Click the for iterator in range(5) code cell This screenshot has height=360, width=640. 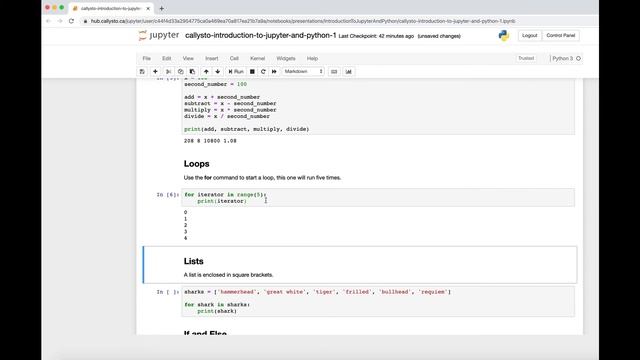pyautogui.click(x=378, y=198)
